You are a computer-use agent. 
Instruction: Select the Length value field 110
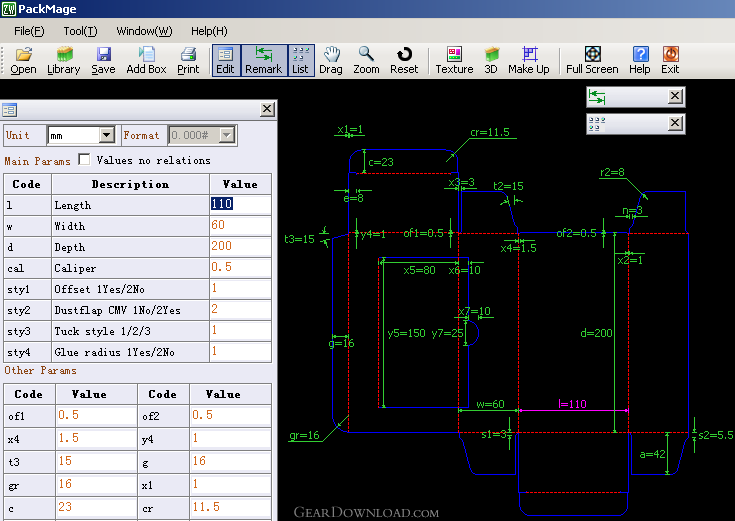[240, 204]
